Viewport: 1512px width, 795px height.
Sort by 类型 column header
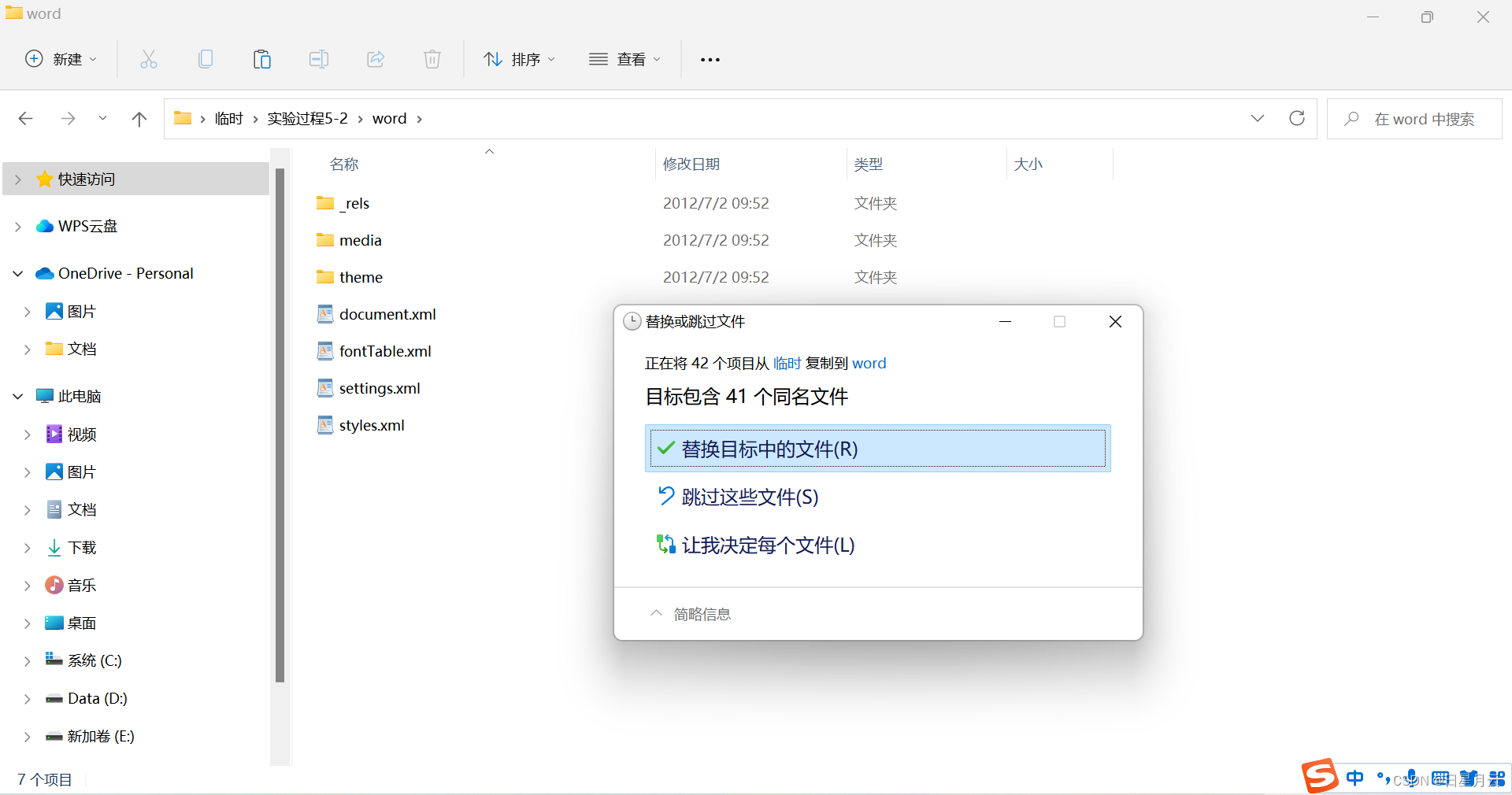coord(869,164)
